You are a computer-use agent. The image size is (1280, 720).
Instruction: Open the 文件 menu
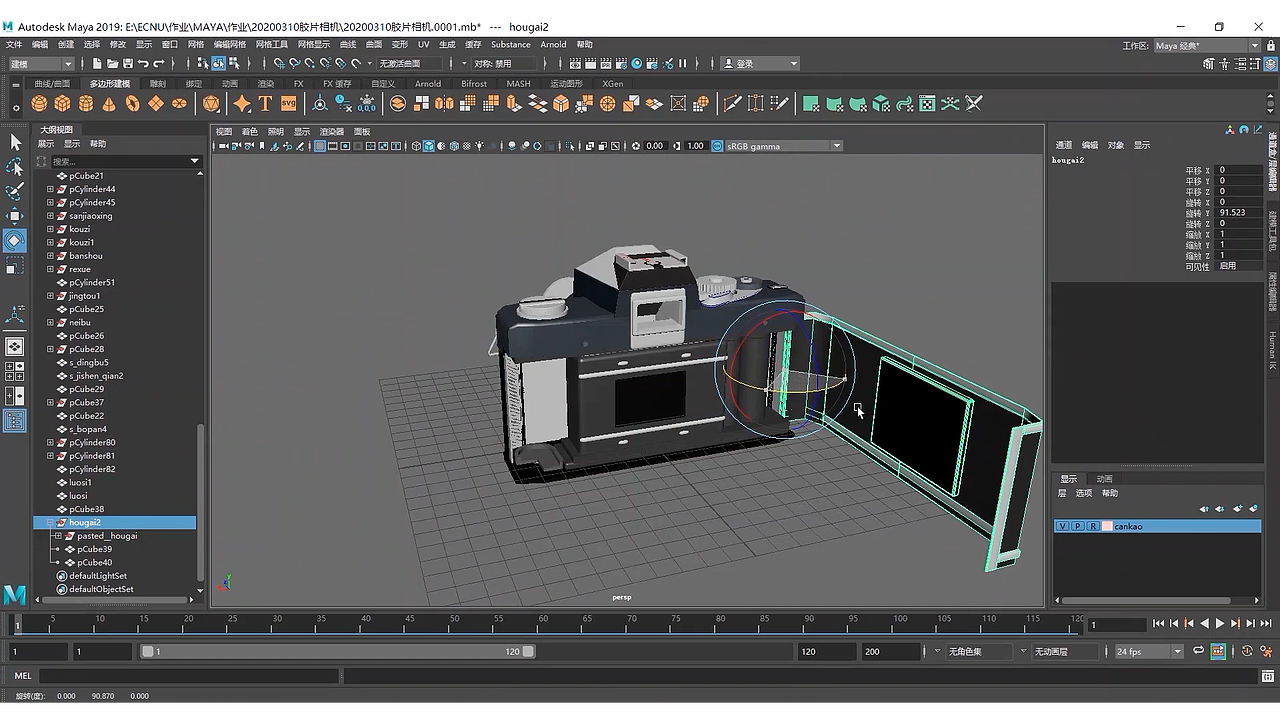point(14,44)
